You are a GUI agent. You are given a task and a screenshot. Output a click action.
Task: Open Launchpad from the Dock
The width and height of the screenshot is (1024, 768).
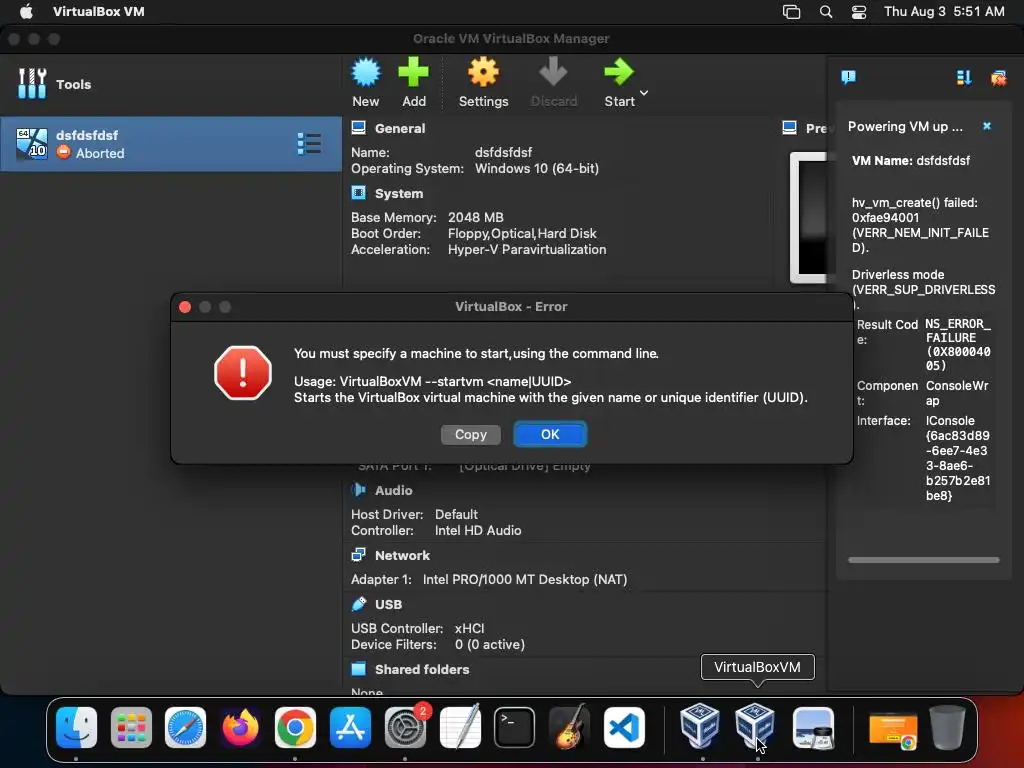pyautogui.click(x=131, y=727)
